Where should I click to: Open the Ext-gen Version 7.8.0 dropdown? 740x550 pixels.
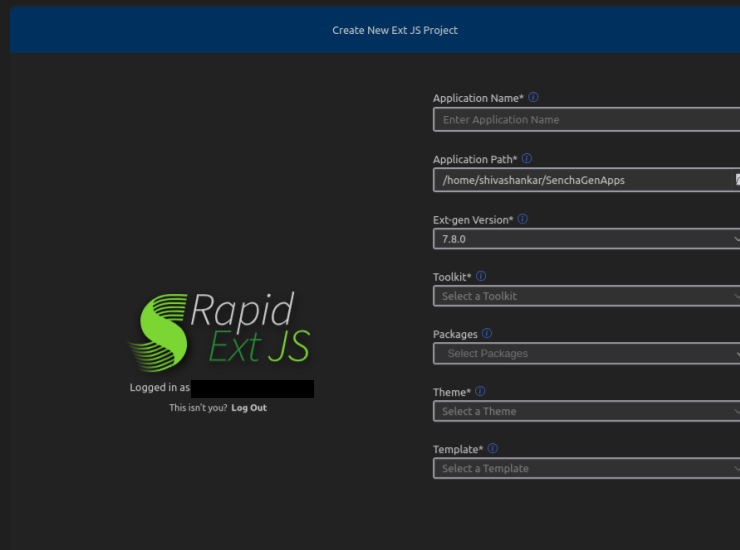585,239
